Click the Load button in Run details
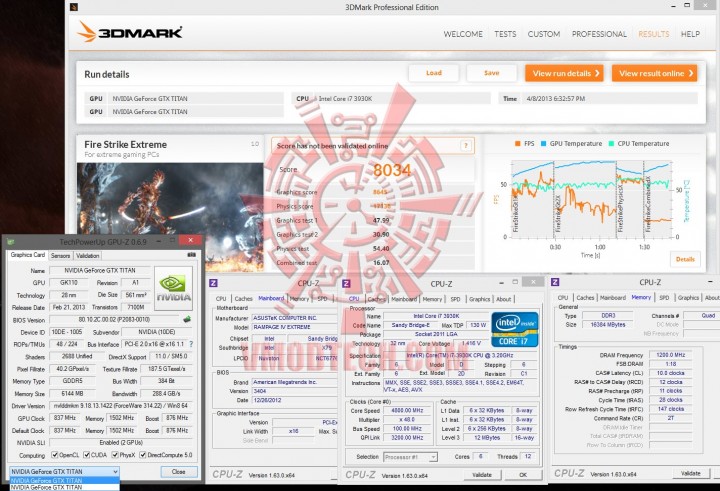The image size is (720, 491). (x=433, y=73)
